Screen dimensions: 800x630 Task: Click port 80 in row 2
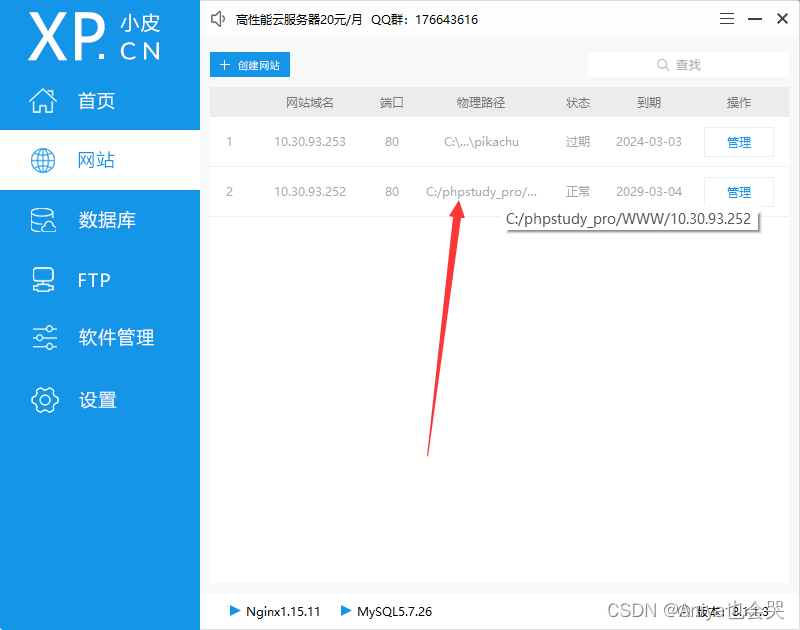[x=392, y=191]
